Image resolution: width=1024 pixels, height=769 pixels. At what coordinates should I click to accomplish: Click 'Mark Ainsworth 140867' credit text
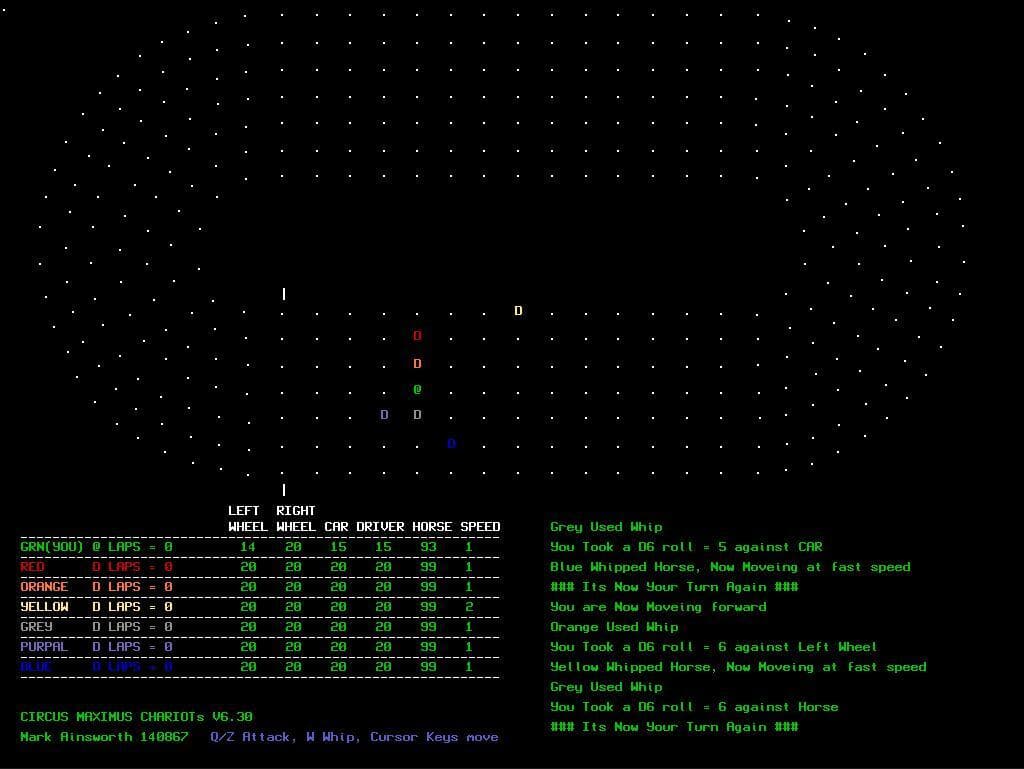tap(104, 737)
